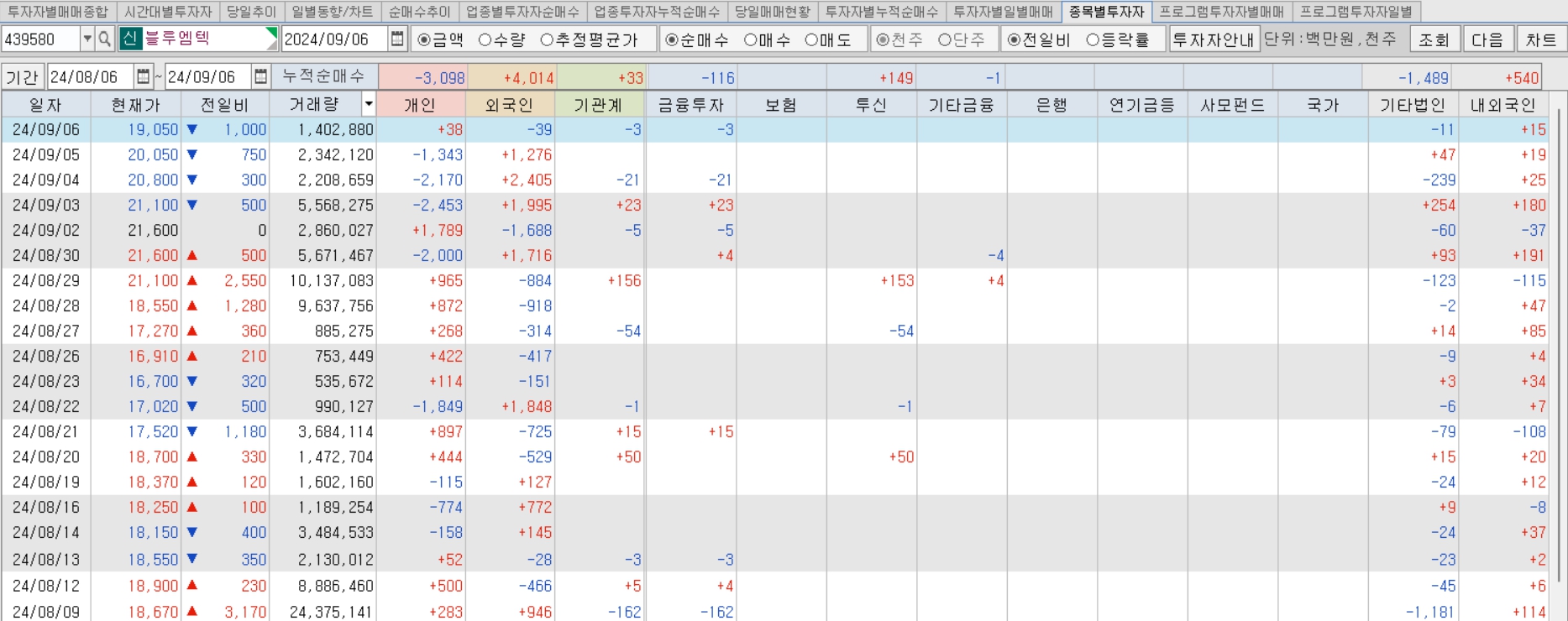This screenshot has width=1568, height=621.
Task: Open the 업종별투자자순매수 tab
Action: point(523,12)
